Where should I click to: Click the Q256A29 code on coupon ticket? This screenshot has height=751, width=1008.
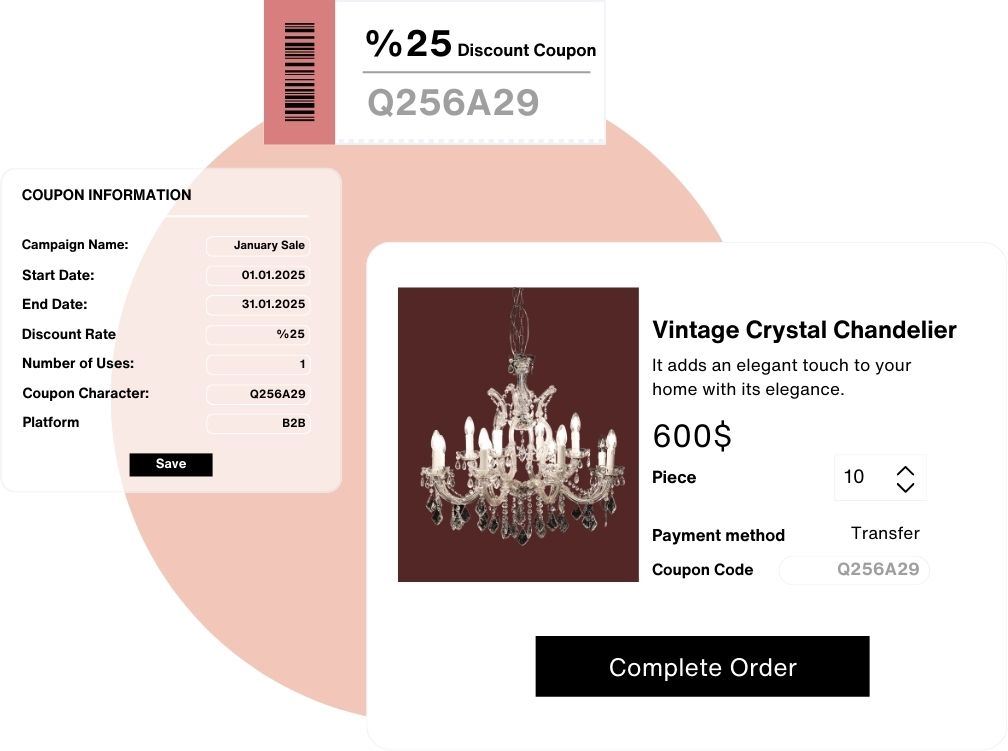click(453, 103)
